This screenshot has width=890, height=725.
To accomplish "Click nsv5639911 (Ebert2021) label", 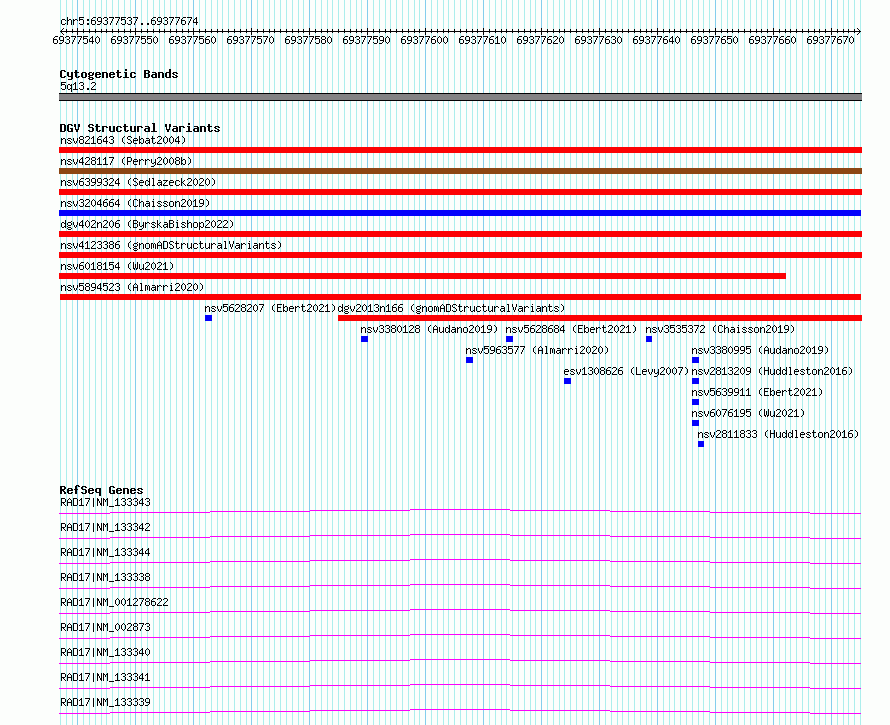I will (757, 392).
